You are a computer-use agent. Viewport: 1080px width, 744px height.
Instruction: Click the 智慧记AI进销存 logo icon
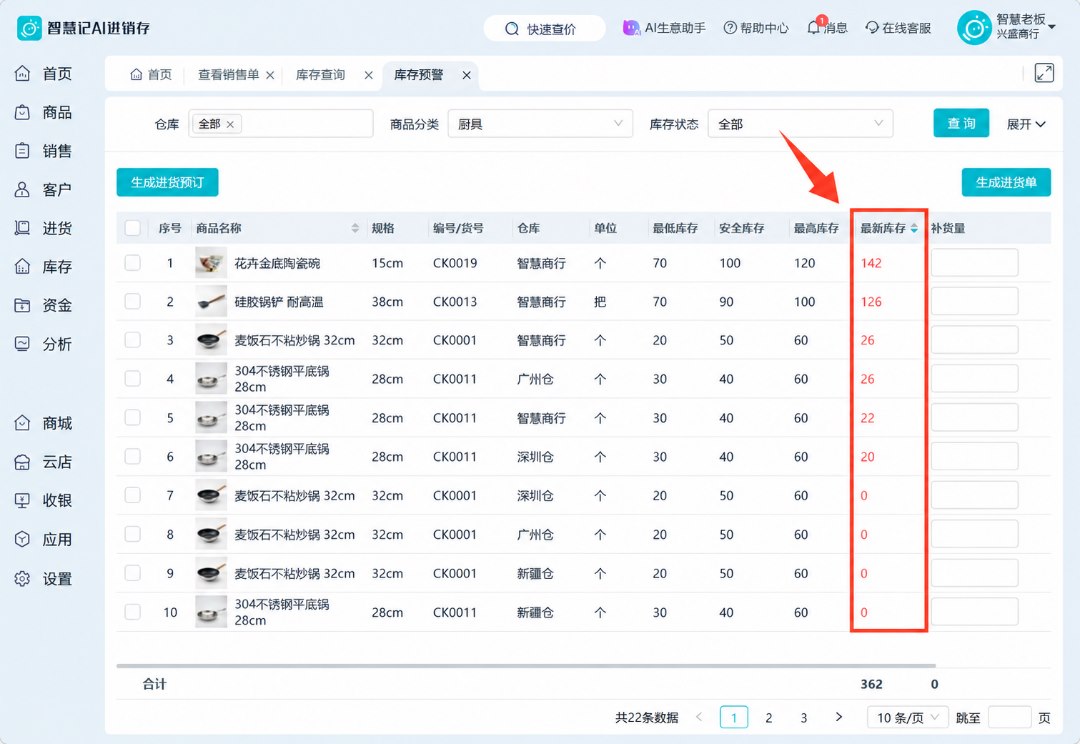click(29, 28)
